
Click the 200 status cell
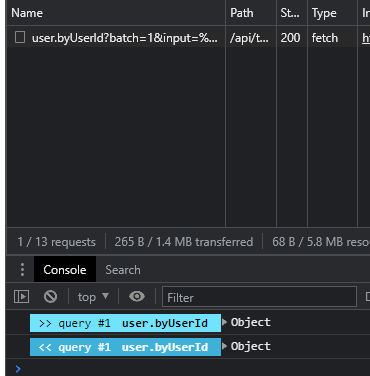(x=290, y=38)
